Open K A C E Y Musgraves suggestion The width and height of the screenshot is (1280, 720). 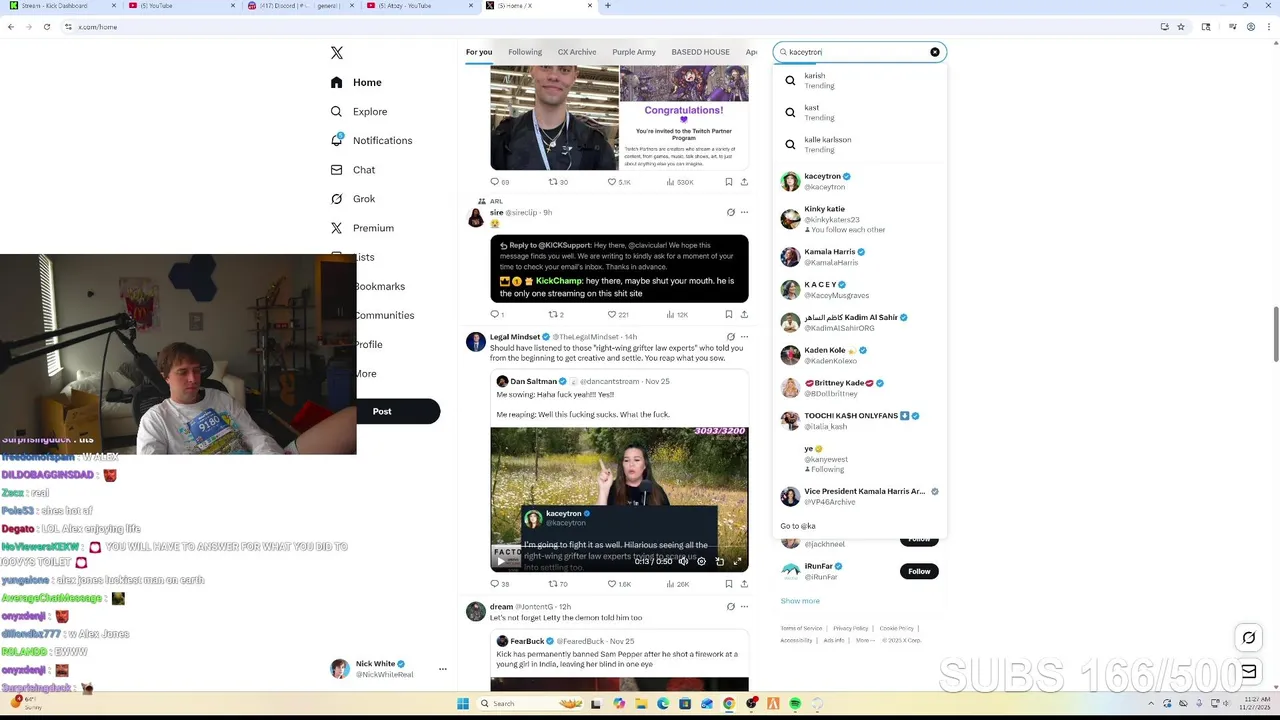859,290
